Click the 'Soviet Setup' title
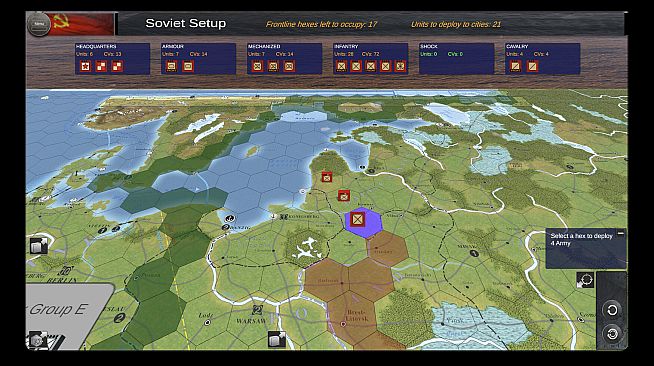Viewport: 654px width, 366px height. pos(186,23)
